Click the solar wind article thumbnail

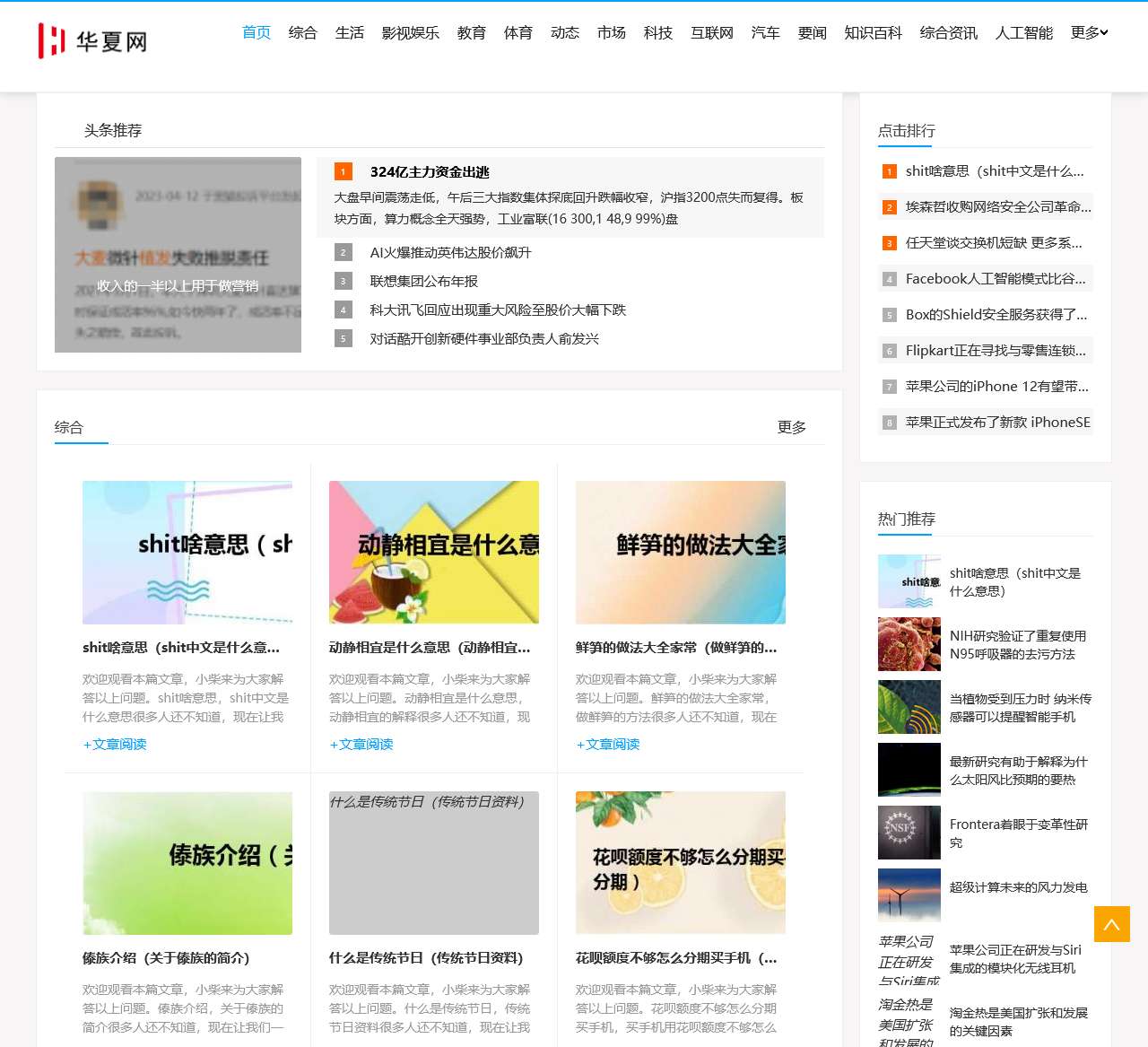coord(909,770)
